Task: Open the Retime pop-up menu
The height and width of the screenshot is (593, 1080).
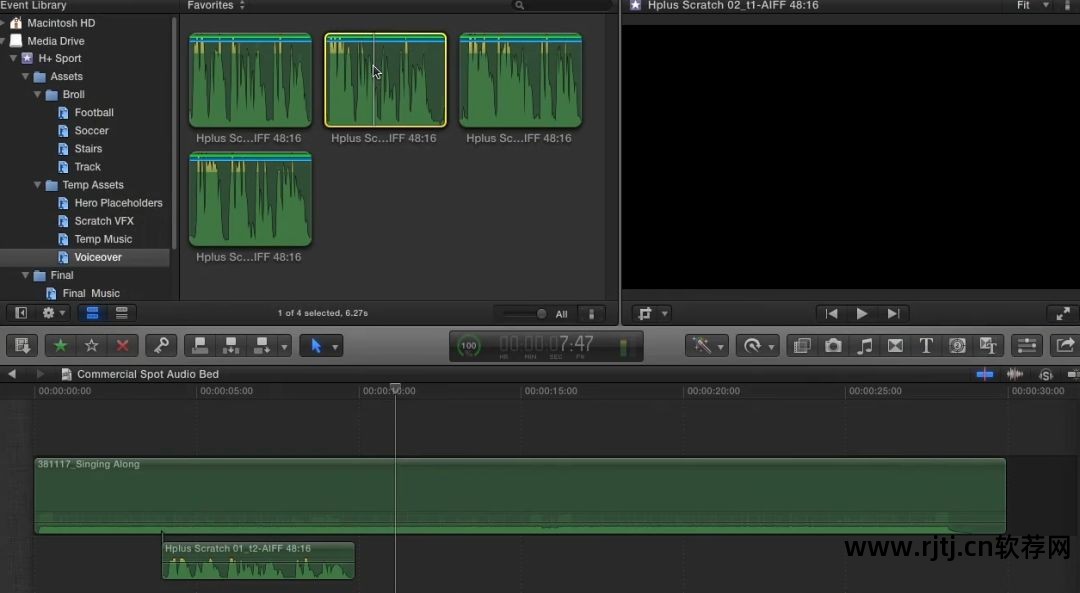Action: click(758, 345)
